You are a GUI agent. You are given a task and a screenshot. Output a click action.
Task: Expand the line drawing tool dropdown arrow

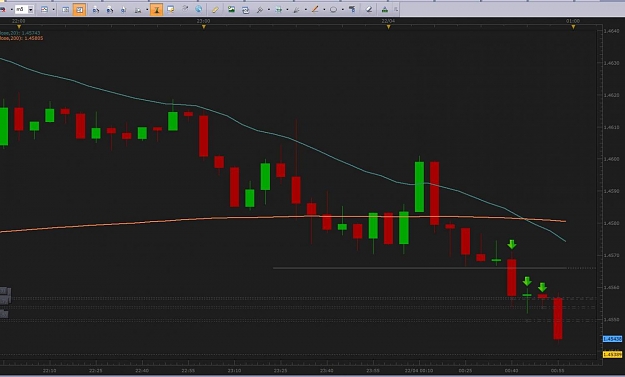click(x=324, y=10)
